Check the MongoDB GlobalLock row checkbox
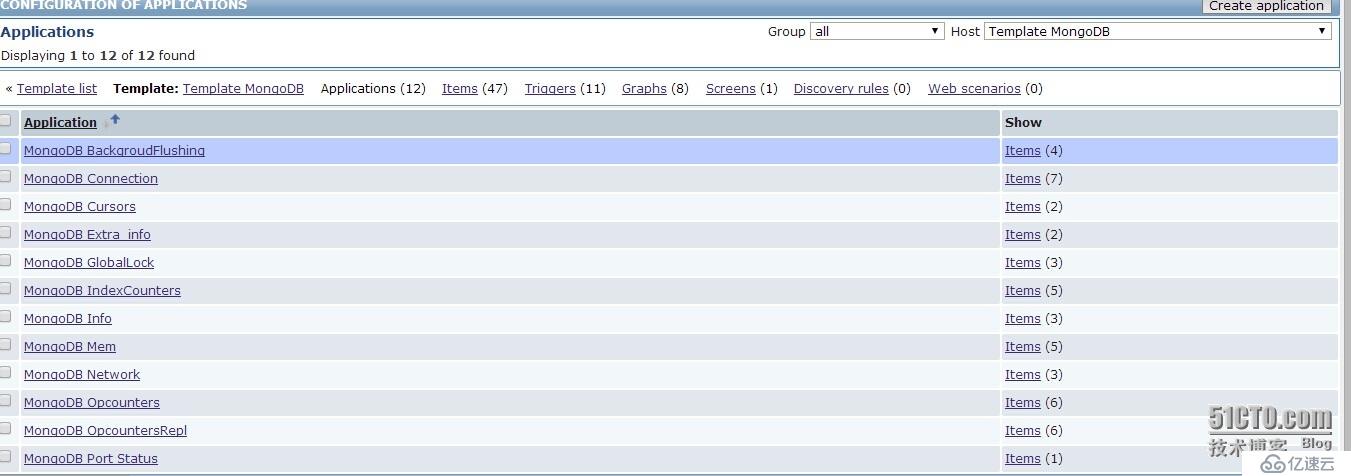The height and width of the screenshot is (476, 1351). (x=6, y=260)
